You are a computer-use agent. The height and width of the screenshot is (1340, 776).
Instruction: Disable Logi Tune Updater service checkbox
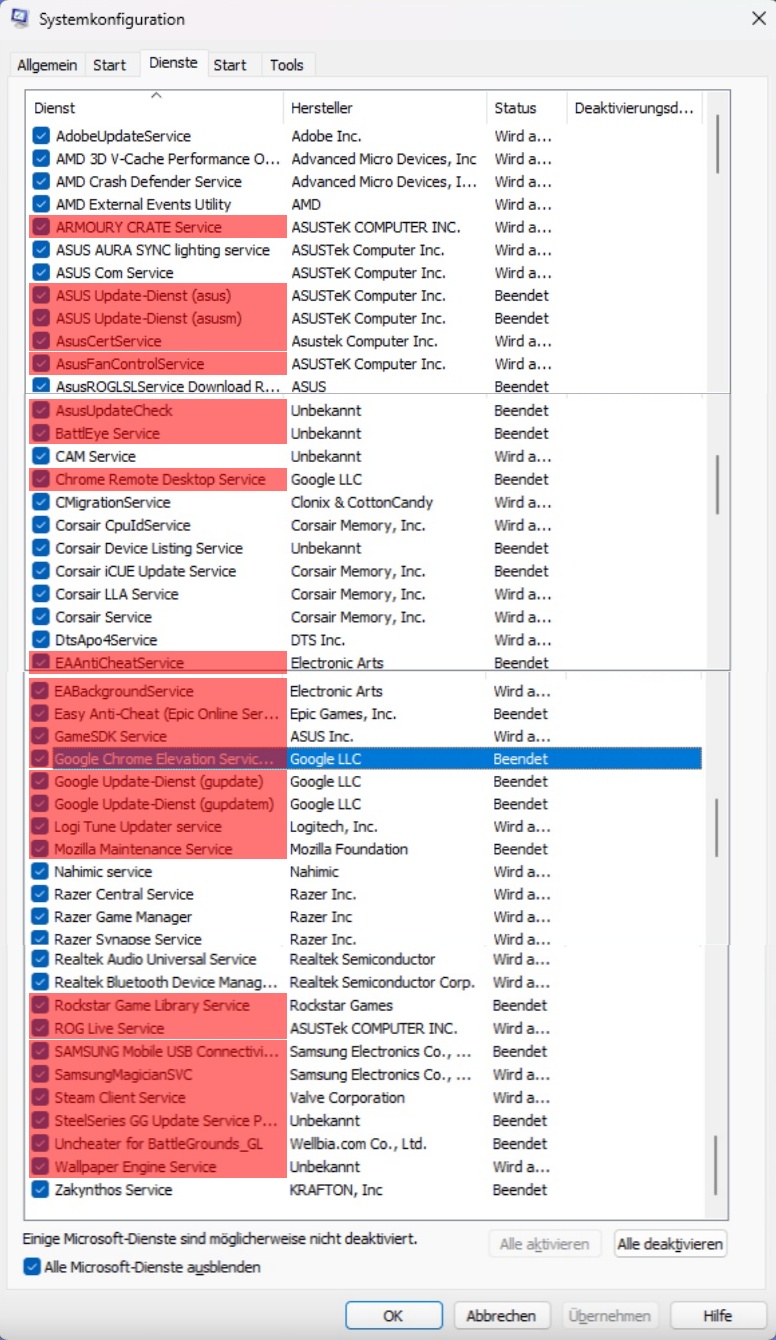[x=40, y=827]
